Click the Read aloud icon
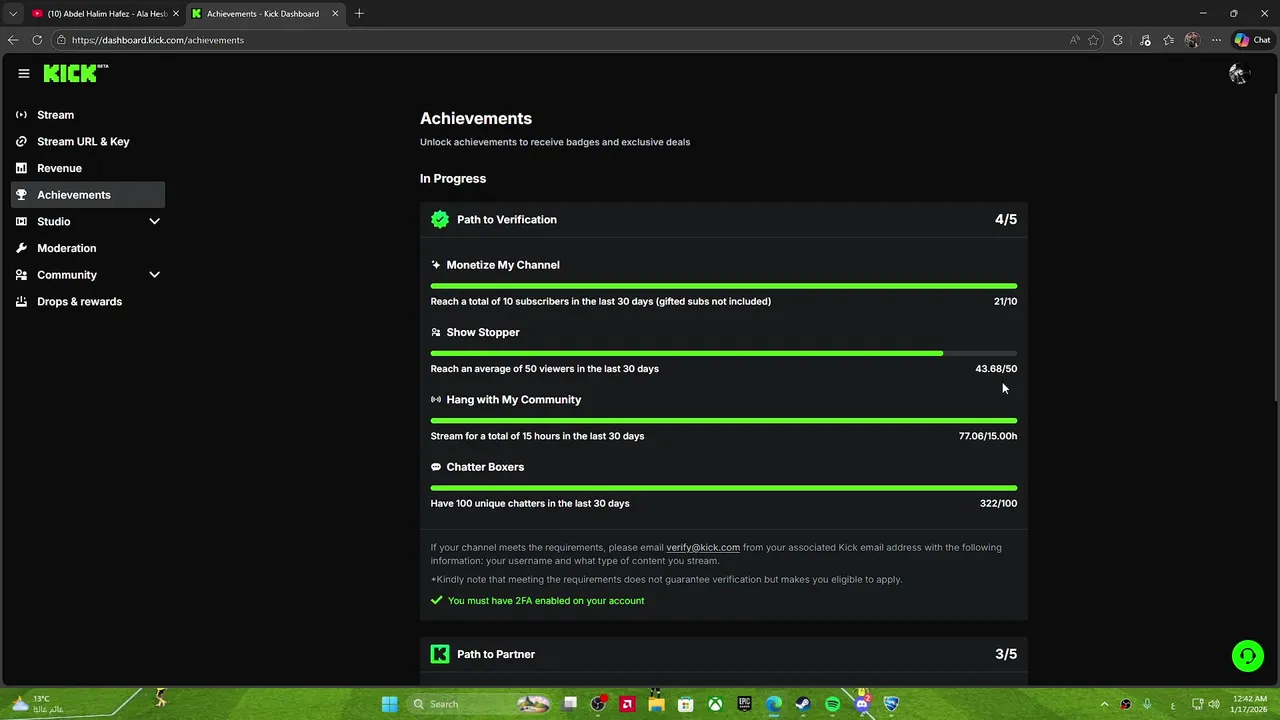1280x720 pixels. coord(1075,40)
